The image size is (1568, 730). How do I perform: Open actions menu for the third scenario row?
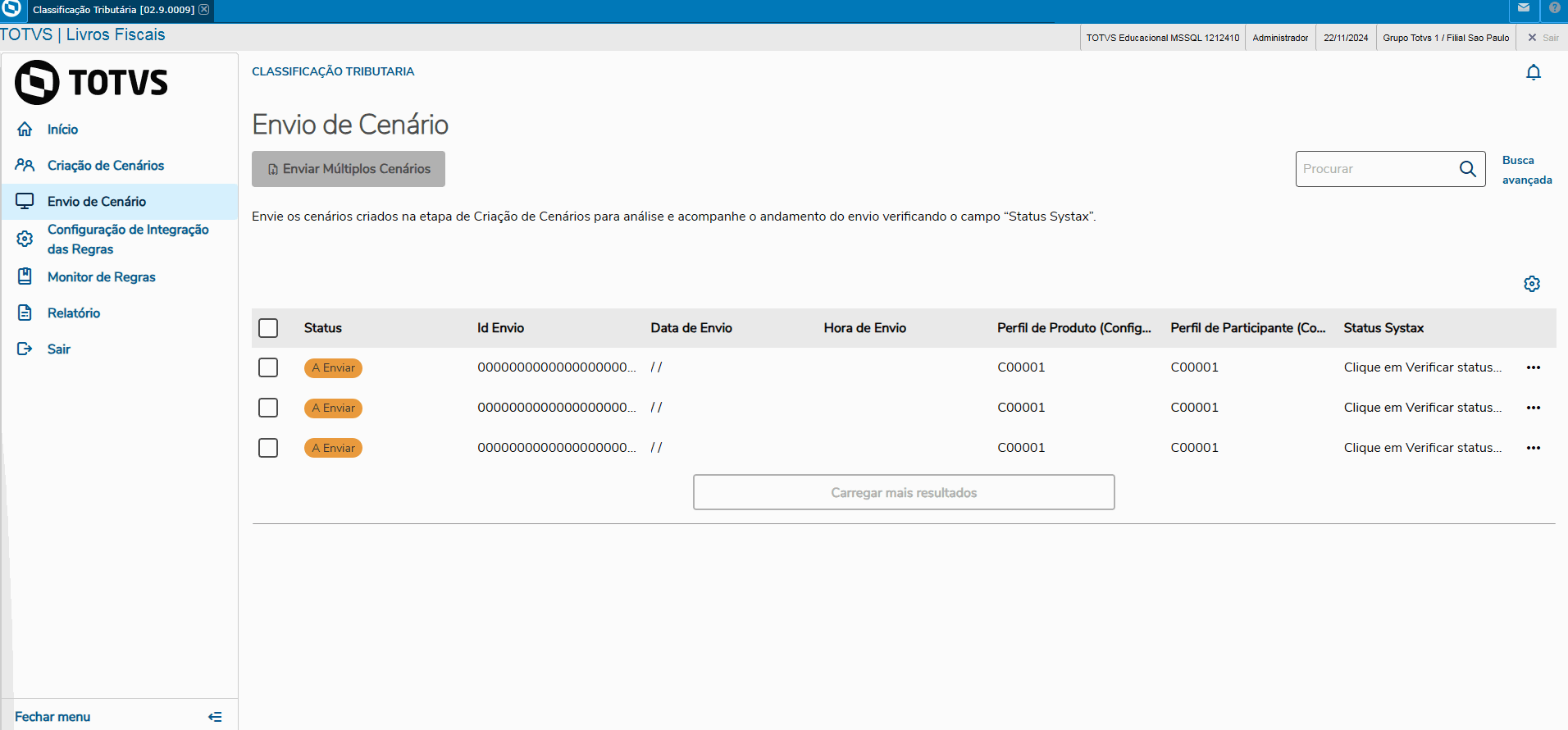pyautogui.click(x=1534, y=448)
